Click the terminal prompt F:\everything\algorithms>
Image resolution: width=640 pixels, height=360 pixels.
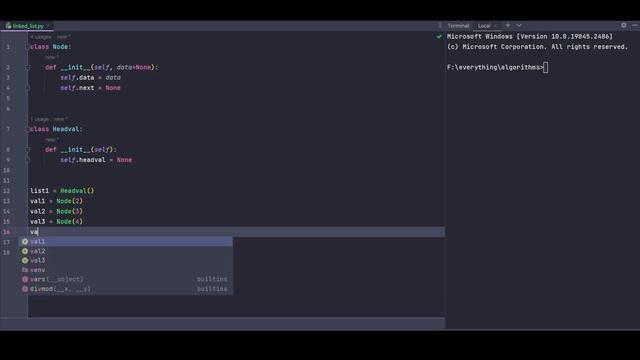click(495, 67)
